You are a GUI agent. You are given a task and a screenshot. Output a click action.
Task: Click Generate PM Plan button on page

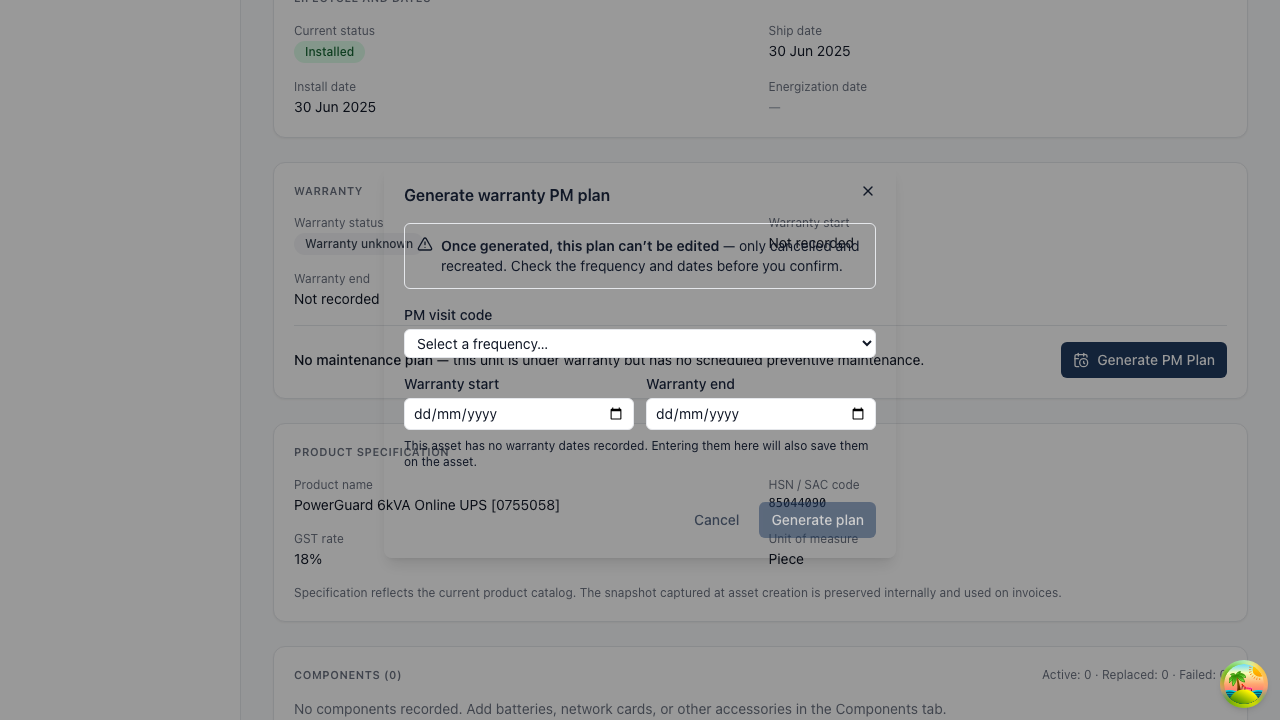[x=1144, y=360]
